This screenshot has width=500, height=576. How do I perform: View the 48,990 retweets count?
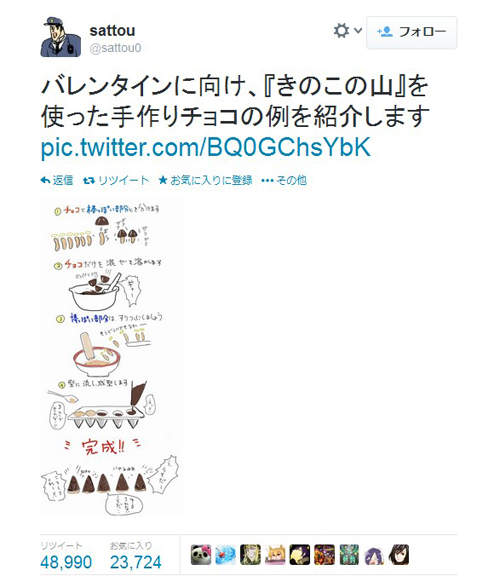66,562
